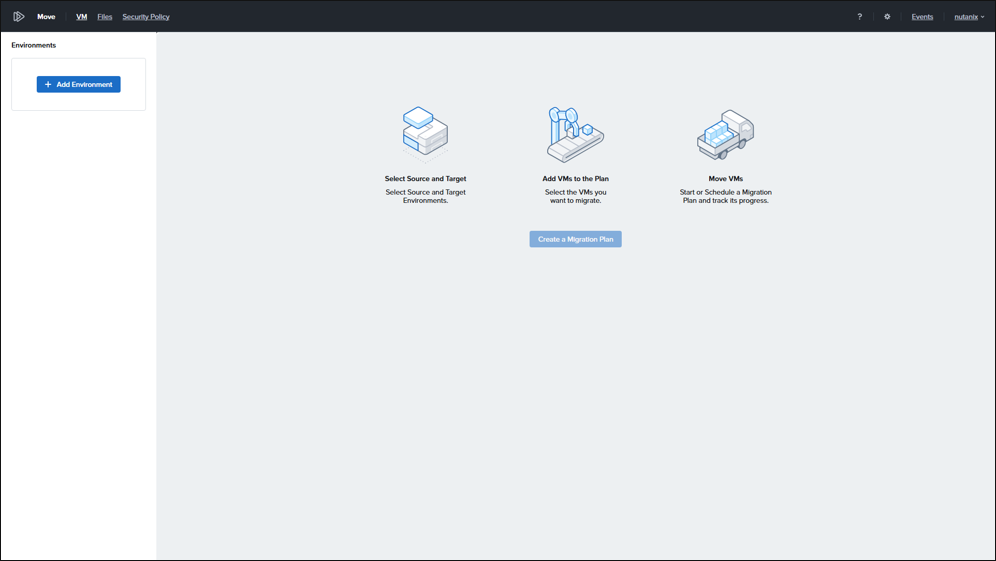The width and height of the screenshot is (996, 561).
Task: Click the Select Source and Target heading
Action: point(425,179)
